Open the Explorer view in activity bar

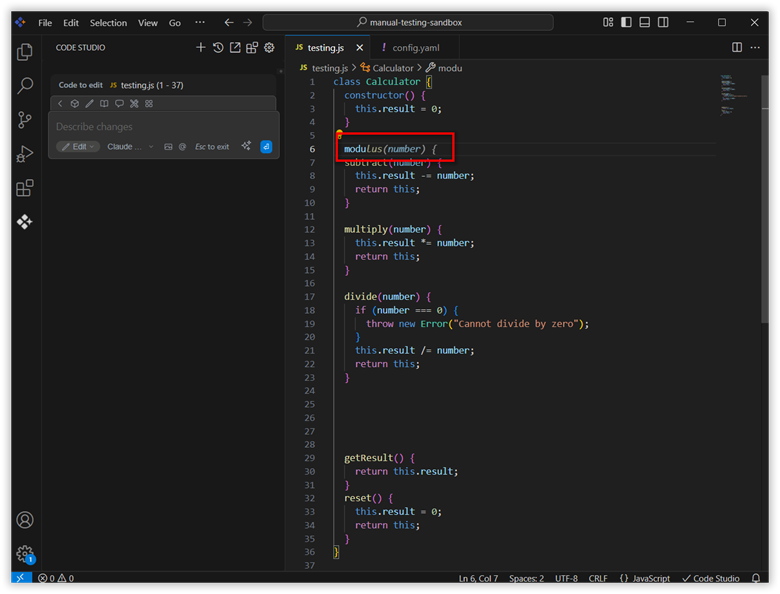coord(25,52)
